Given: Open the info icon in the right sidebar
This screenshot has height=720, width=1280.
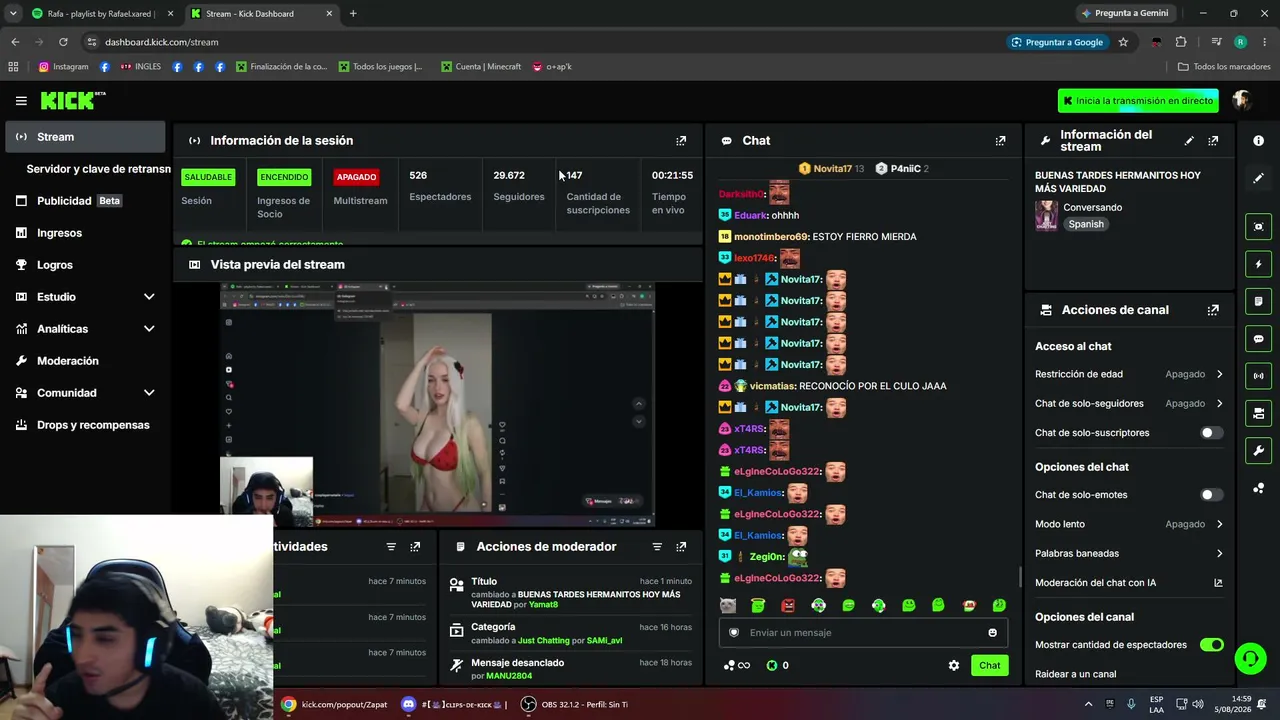Looking at the screenshot, I should [x=1258, y=141].
